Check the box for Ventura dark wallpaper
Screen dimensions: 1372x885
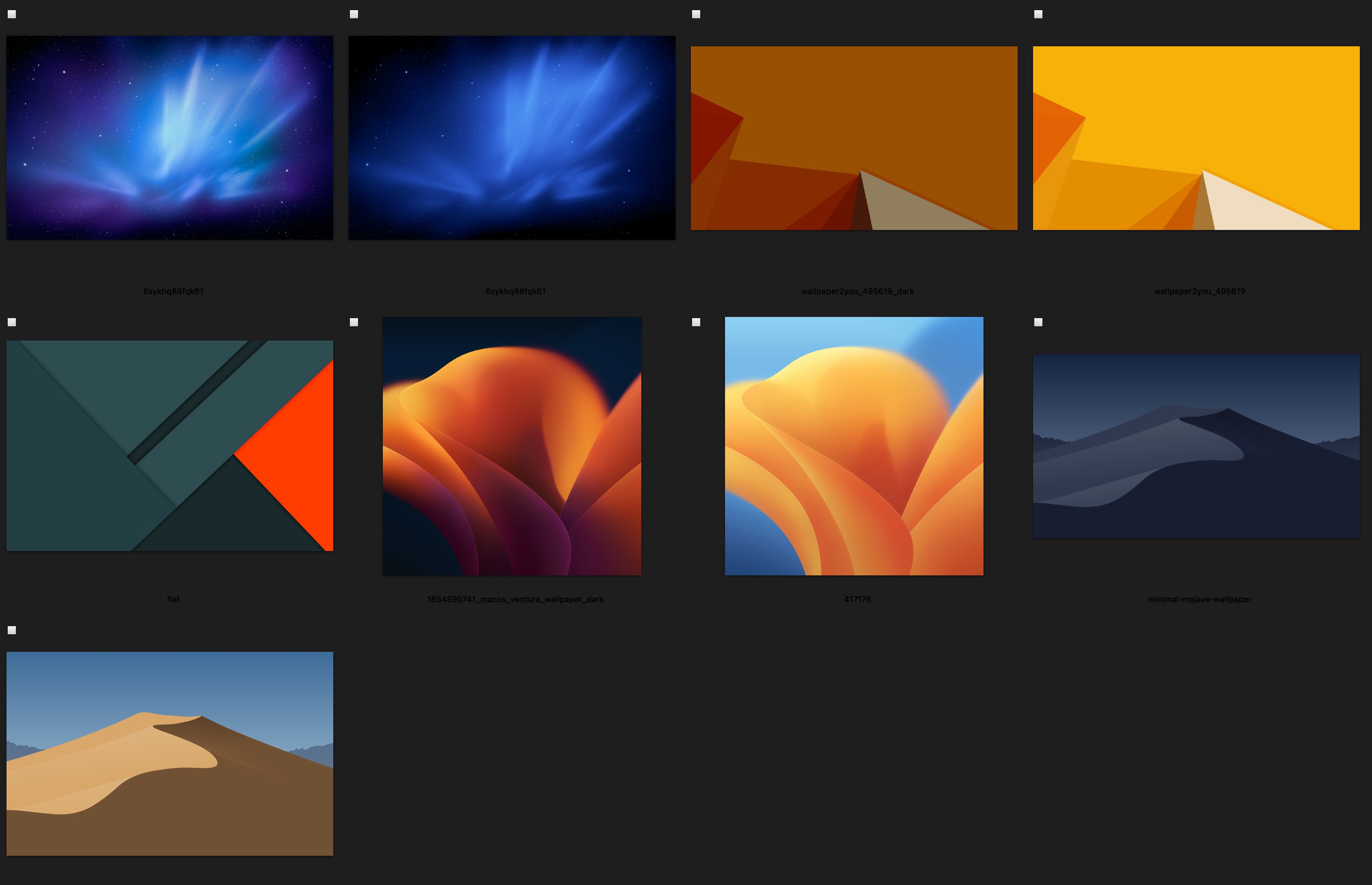tap(354, 322)
